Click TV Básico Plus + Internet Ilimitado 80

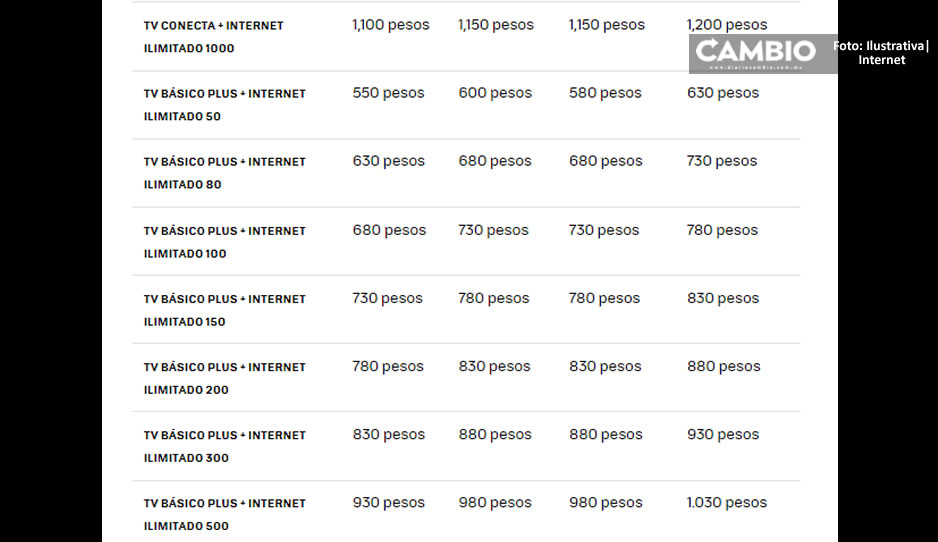[x=224, y=173]
